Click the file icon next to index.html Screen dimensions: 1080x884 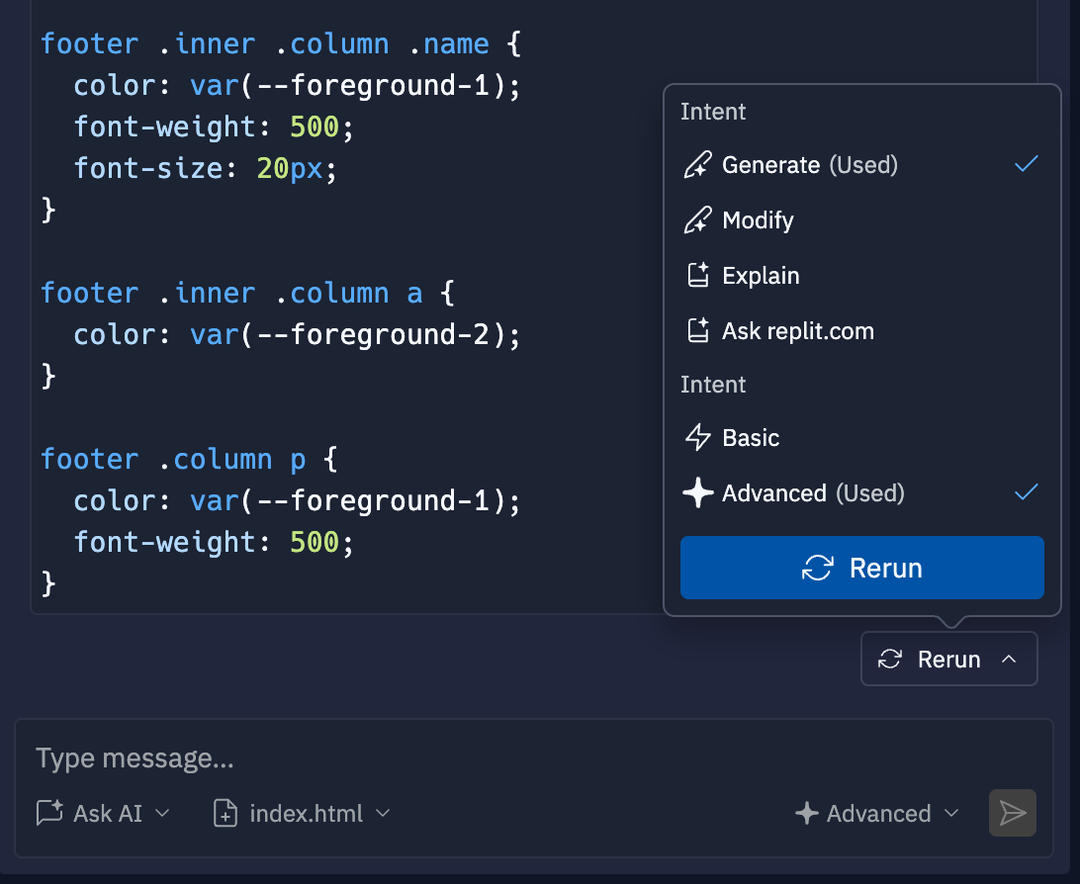(x=224, y=813)
